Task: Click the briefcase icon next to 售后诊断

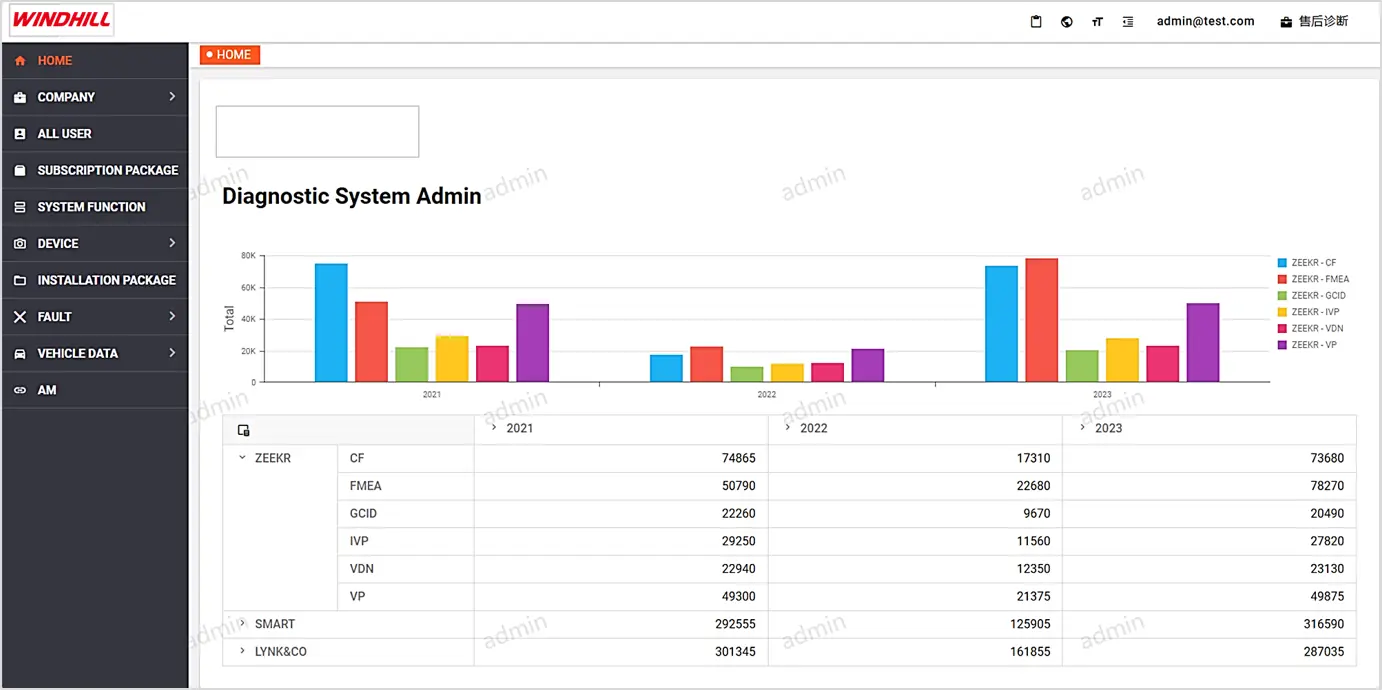Action: tap(1286, 22)
